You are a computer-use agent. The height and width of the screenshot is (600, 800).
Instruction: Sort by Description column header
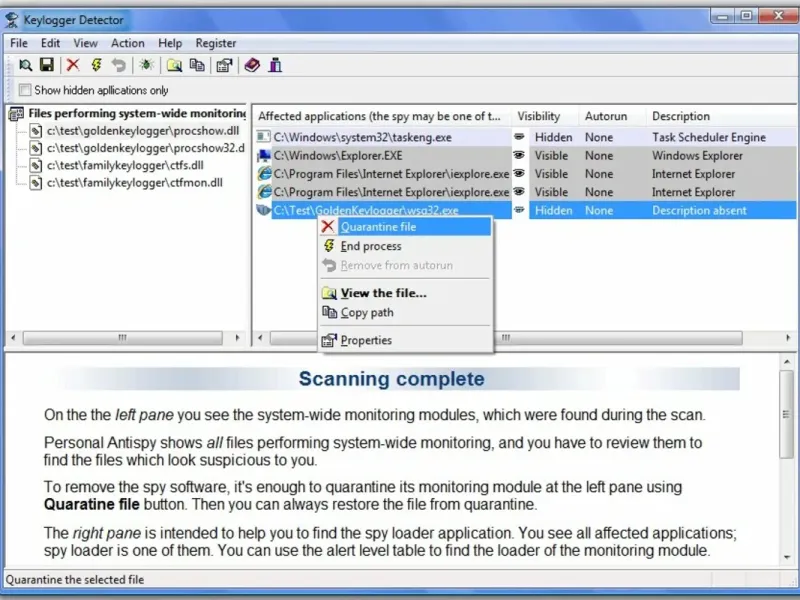pyautogui.click(x=720, y=116)
